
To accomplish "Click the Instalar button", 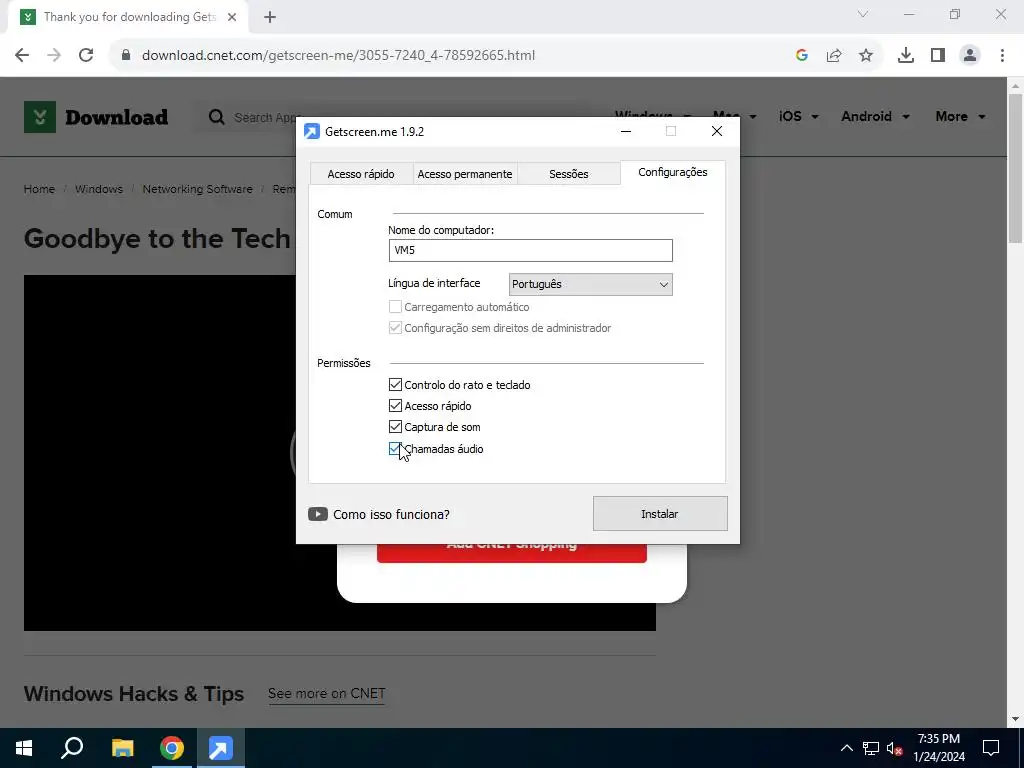I will tap(660, 513).
